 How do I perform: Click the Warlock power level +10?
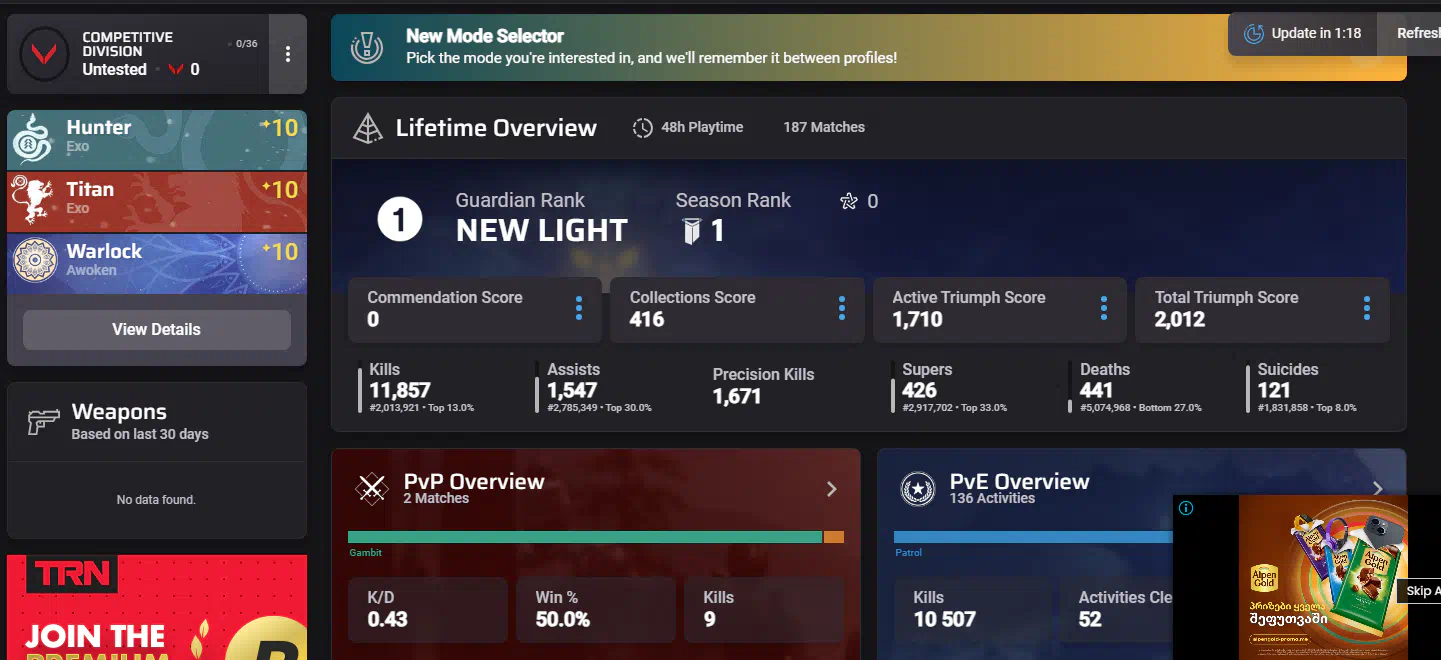click(279, 252)
